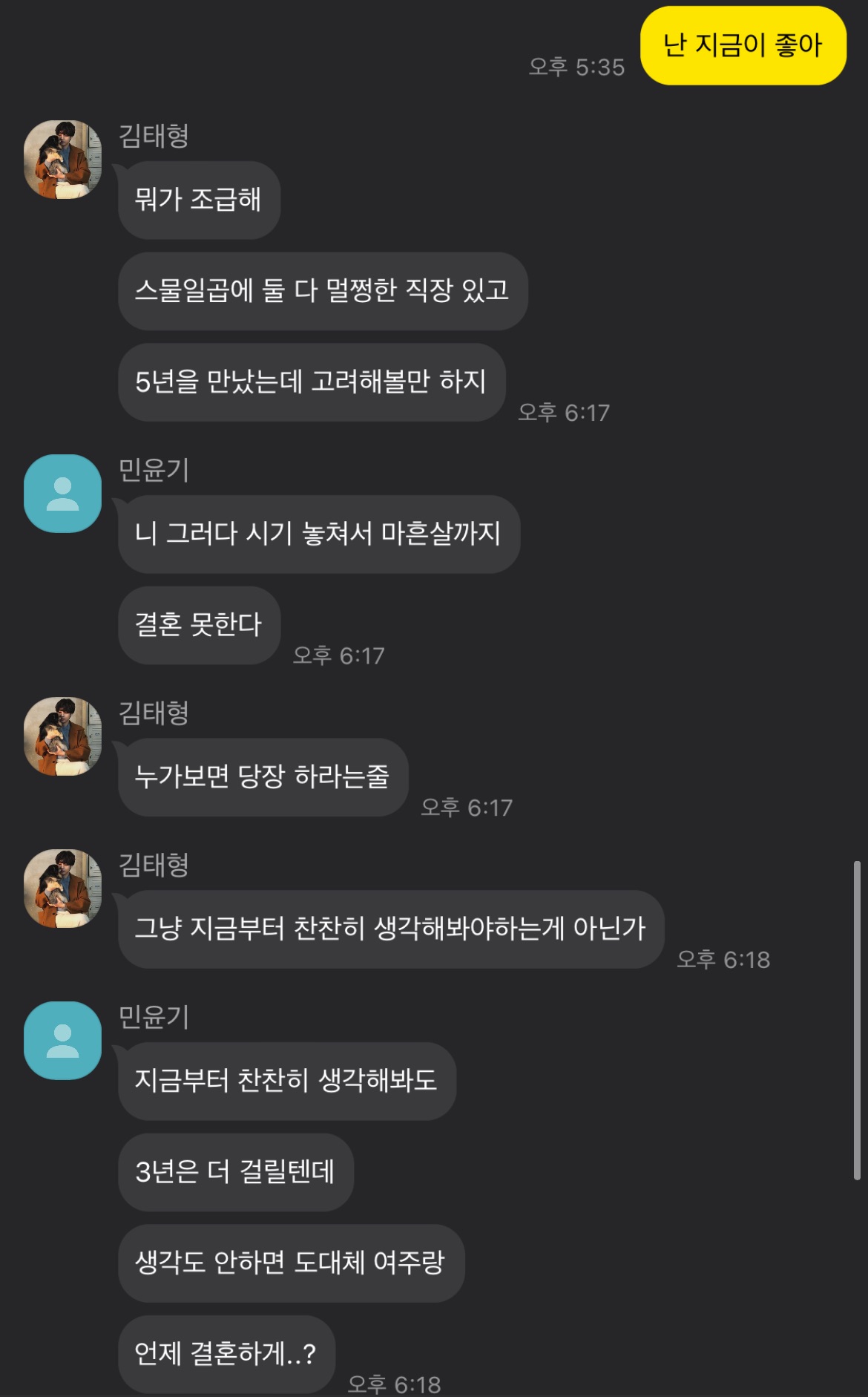Tap the 결혼 못한다 bubble
This screenshot has width=868, height=1397.
(x=199, y=625)
